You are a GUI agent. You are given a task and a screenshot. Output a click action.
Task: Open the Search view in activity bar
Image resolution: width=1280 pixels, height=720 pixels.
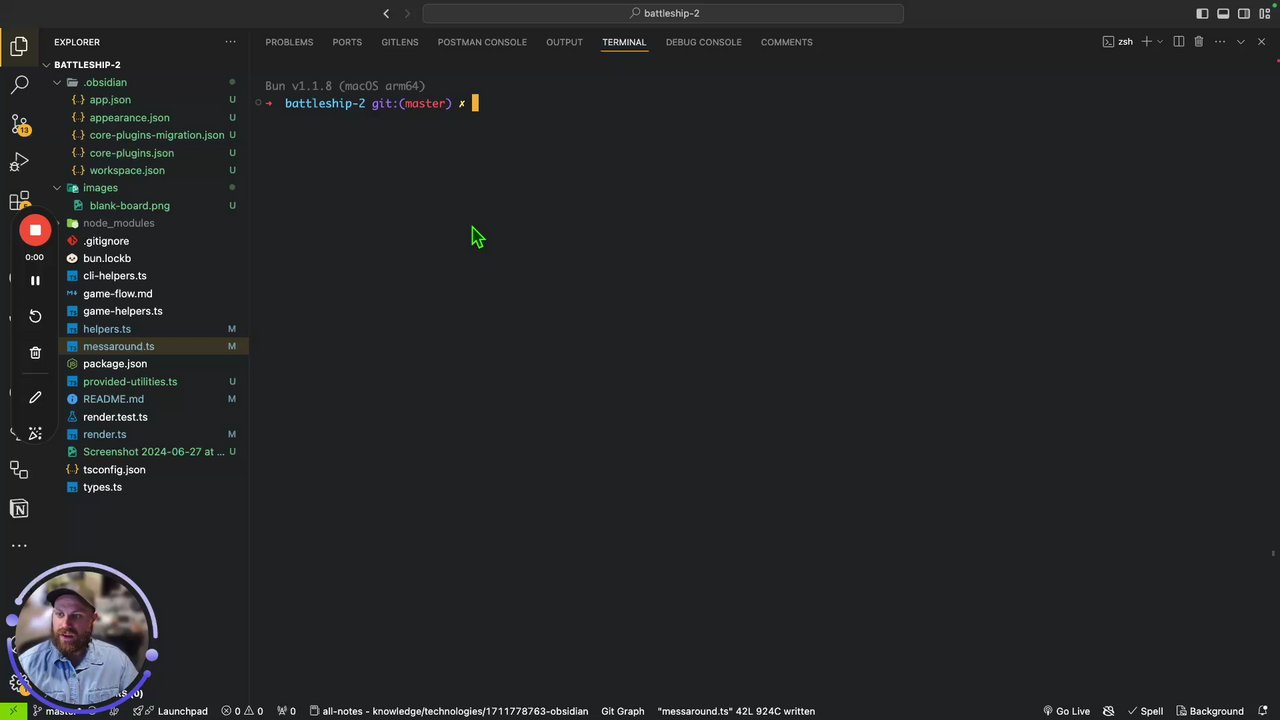point(19,84)
